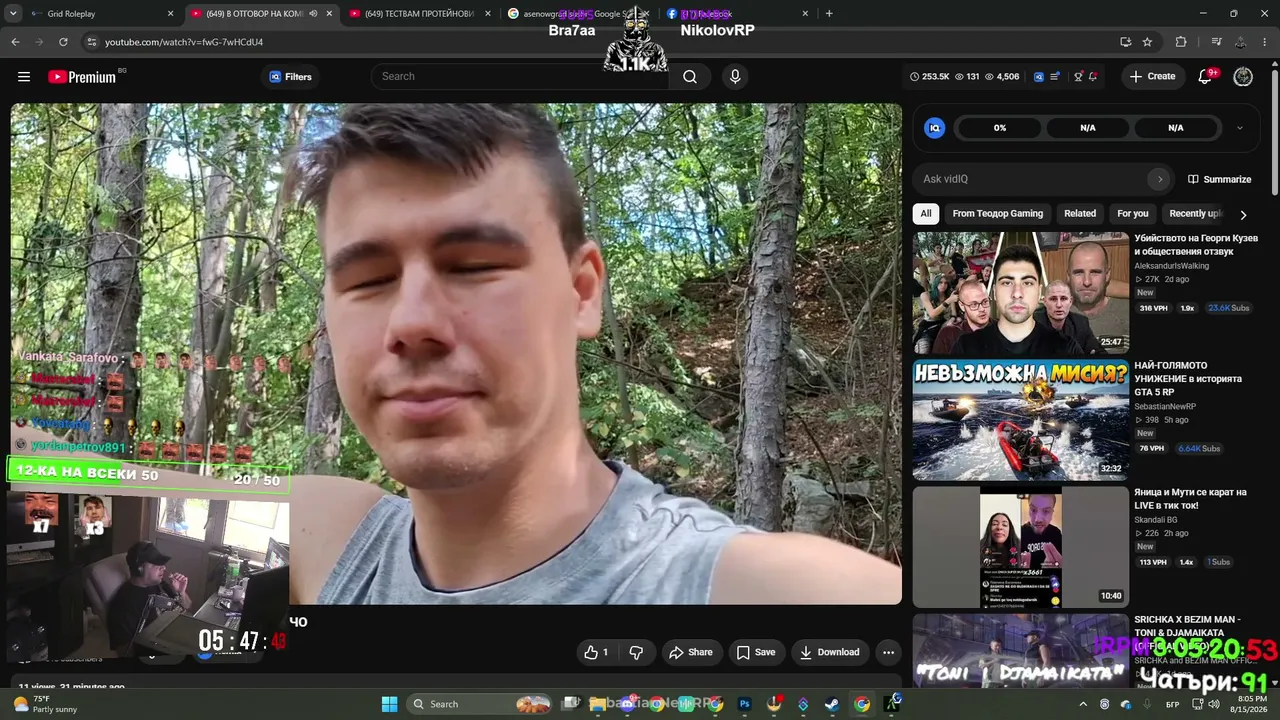This screenshot has height=720, width=1280.
Task: Save the video to a playlist
Action: pyautogui.click(x=756, y=652)
